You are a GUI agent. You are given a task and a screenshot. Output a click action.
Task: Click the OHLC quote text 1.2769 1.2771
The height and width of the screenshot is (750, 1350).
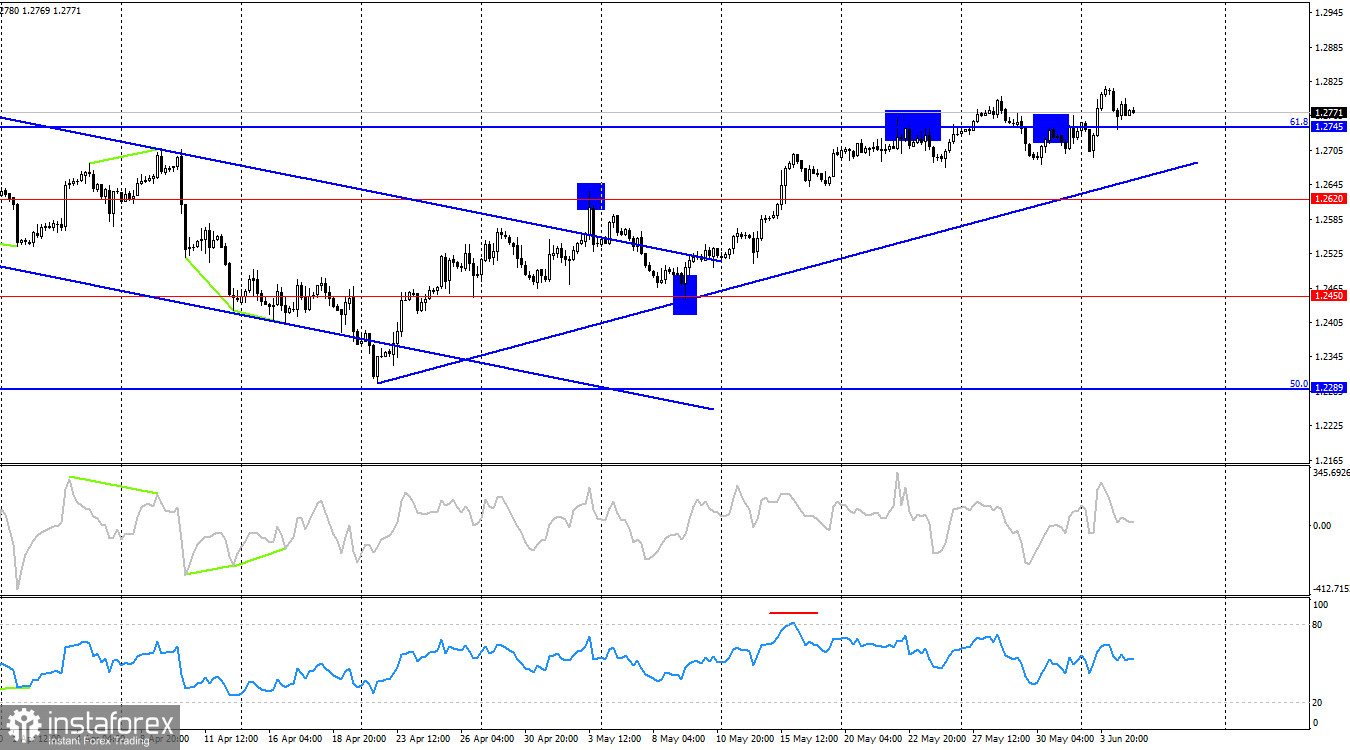pyautogui.click(x=54, y=11)
